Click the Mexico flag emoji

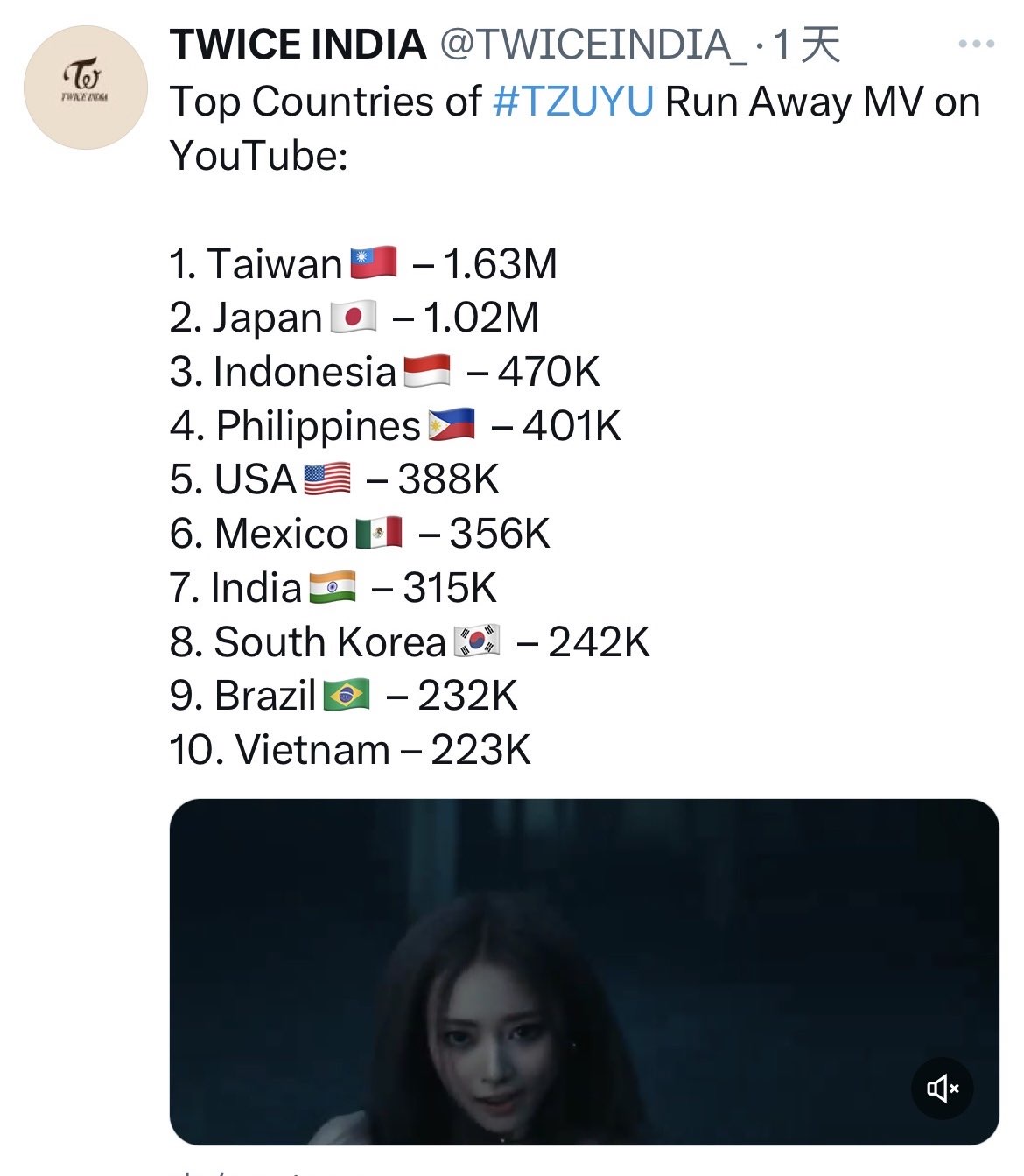click(379, 533)
